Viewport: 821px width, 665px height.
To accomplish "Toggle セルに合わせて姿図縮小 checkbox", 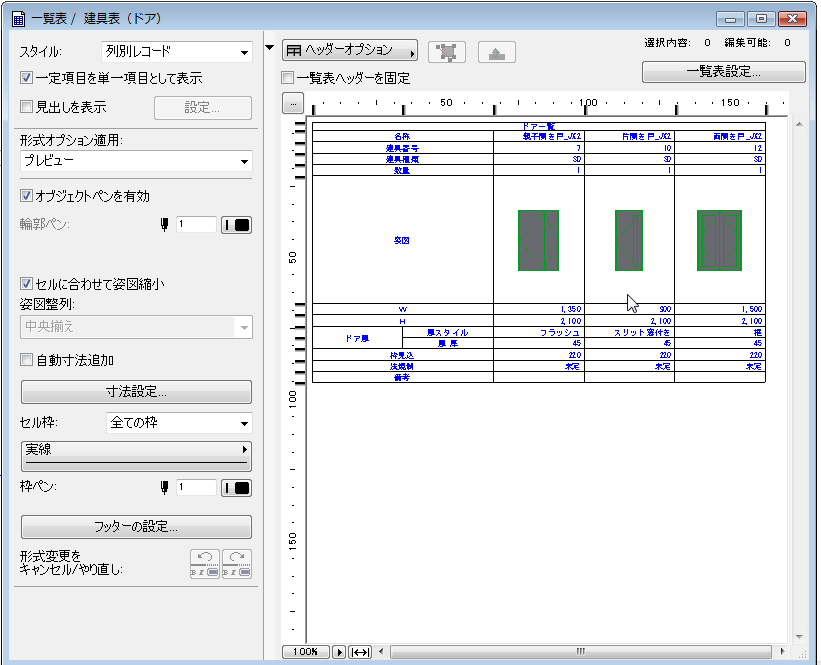I will [26, 284].
